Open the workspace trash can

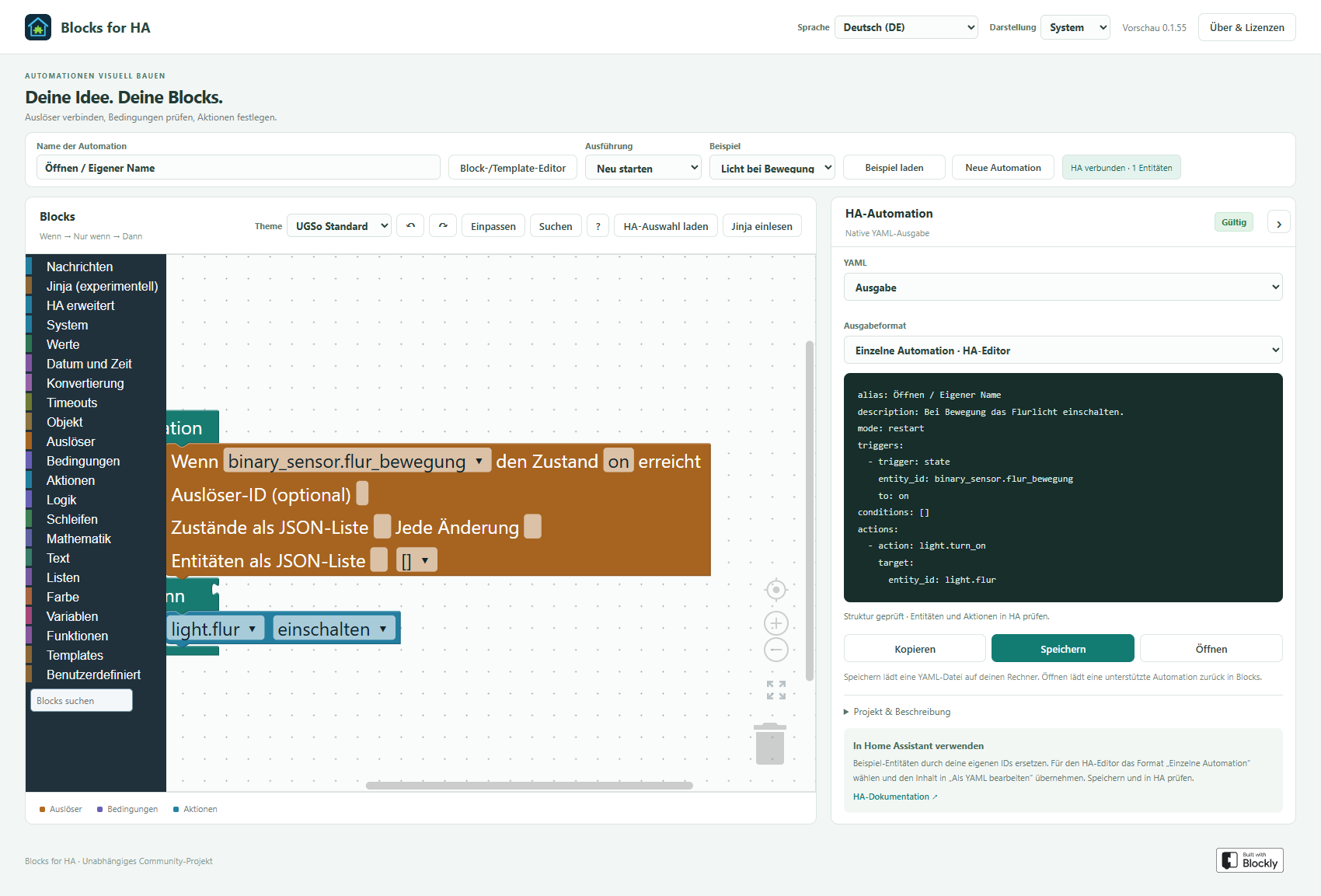pos(770,744)
